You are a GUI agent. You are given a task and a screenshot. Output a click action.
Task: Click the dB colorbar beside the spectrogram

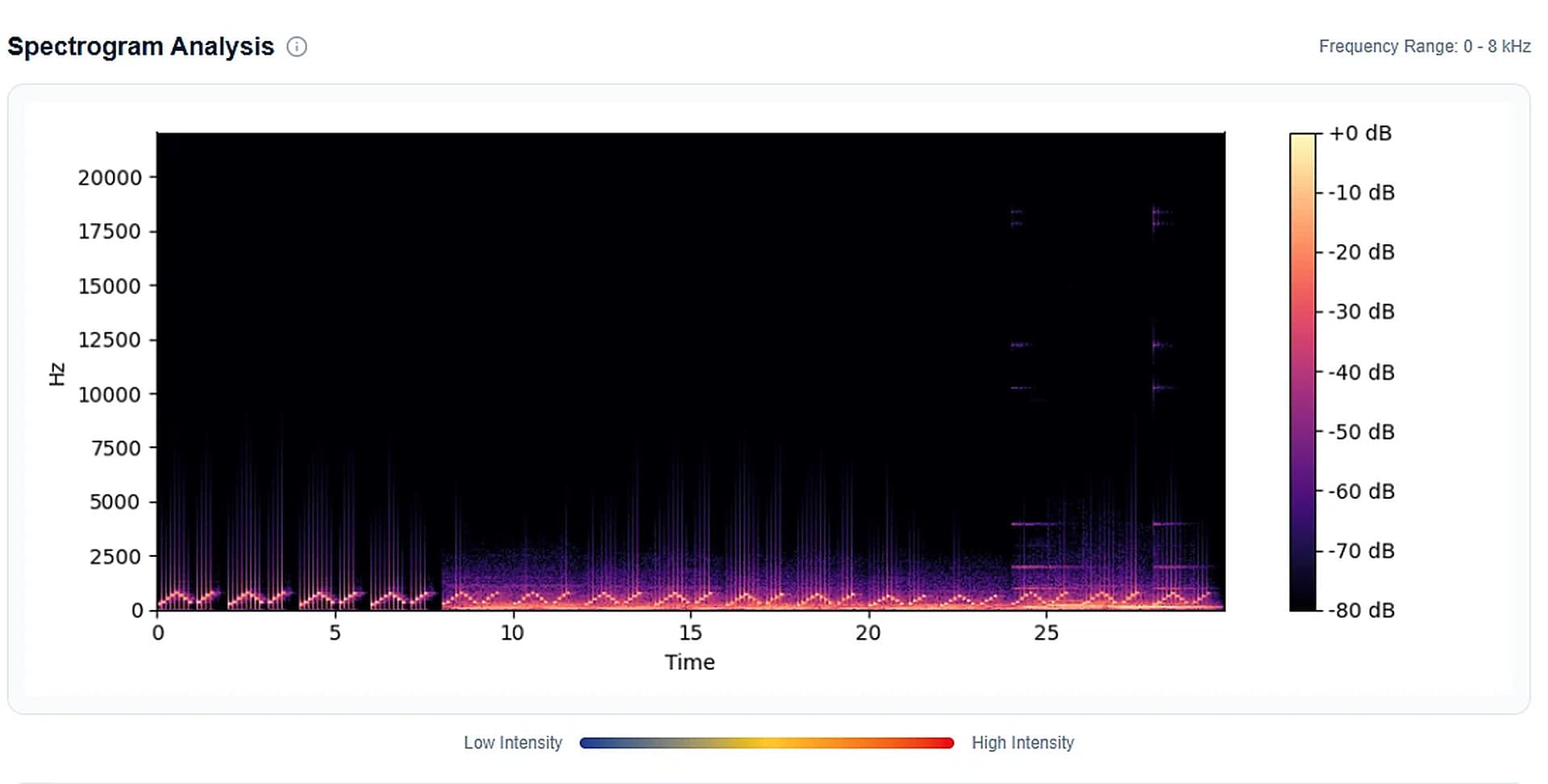click(x=1302, y=371)
